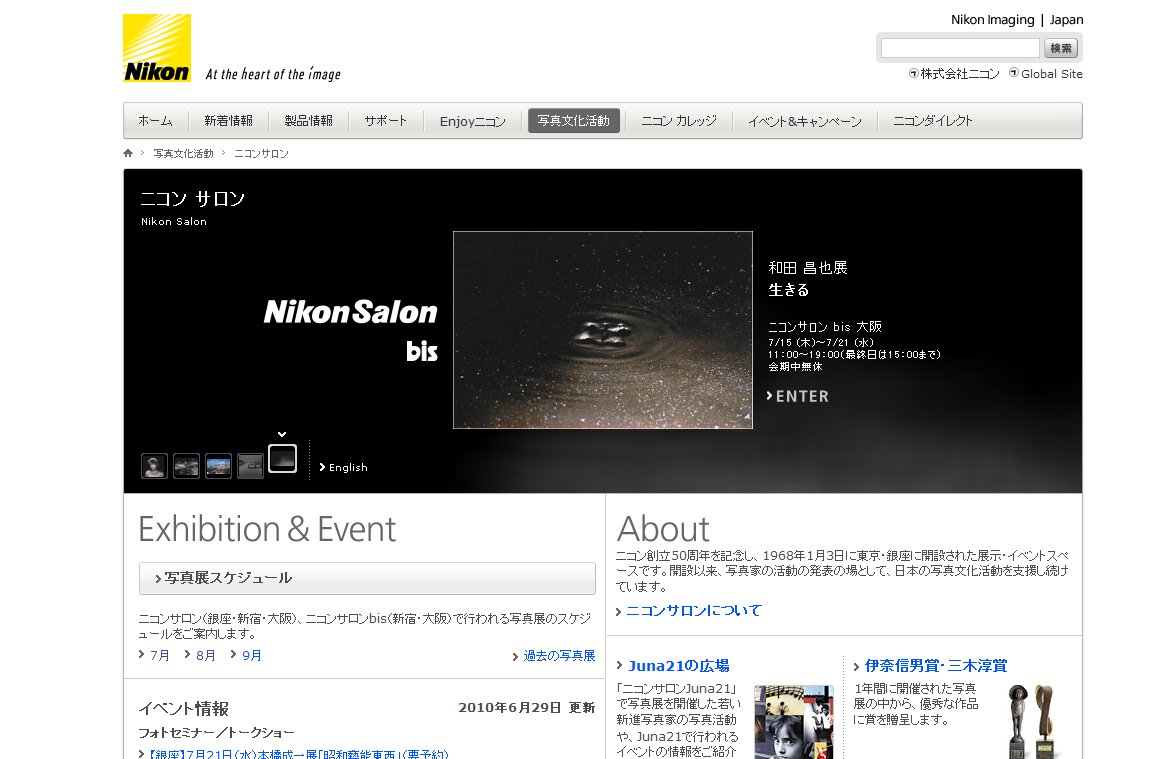Viewport: 1175px width, 759px height.
Task: Click the Juna21 photo collage thumbnail
Action: (794, 722)
